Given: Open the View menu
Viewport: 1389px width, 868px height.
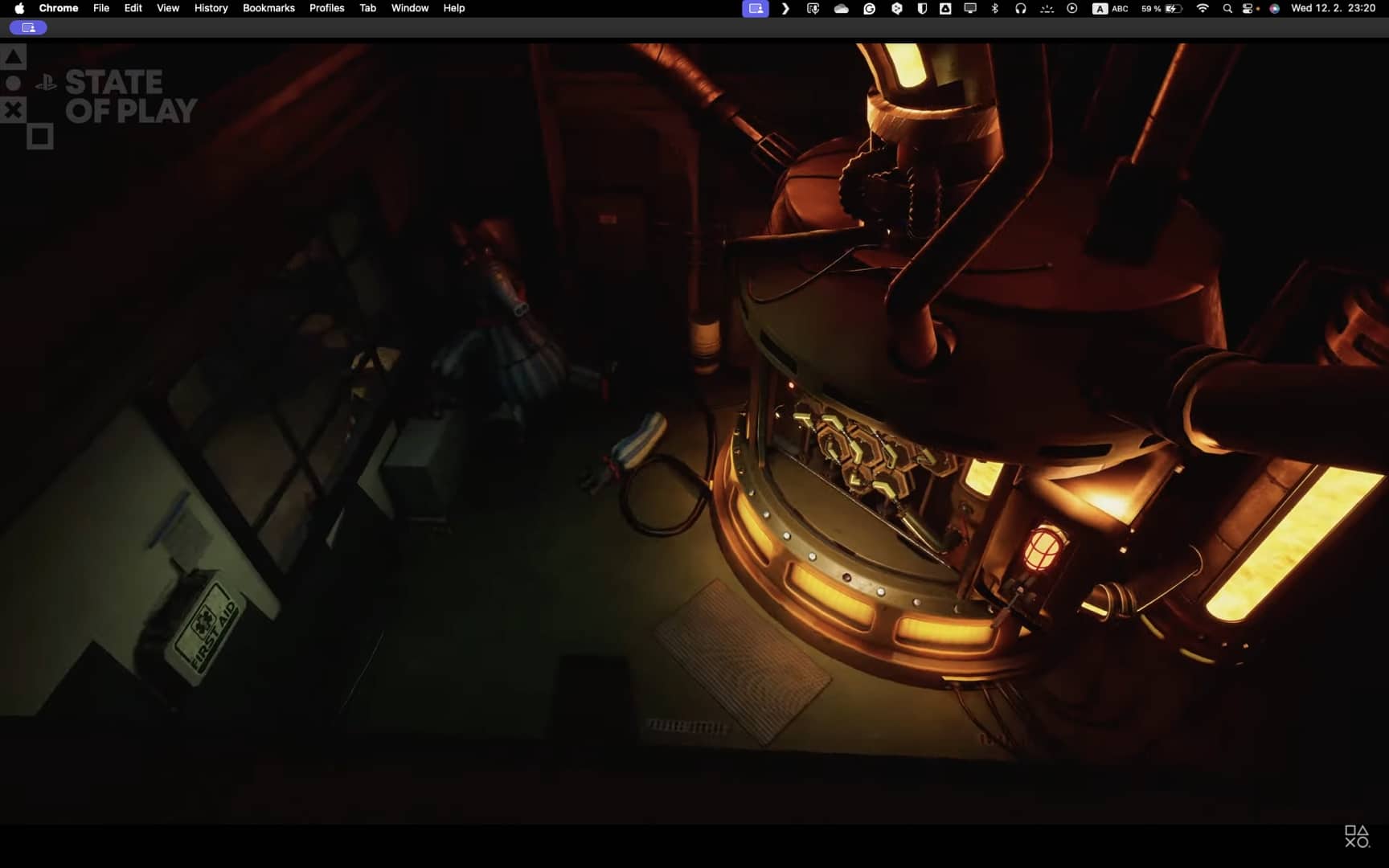Looking at the screenshot, I should (x=168, y=8).
